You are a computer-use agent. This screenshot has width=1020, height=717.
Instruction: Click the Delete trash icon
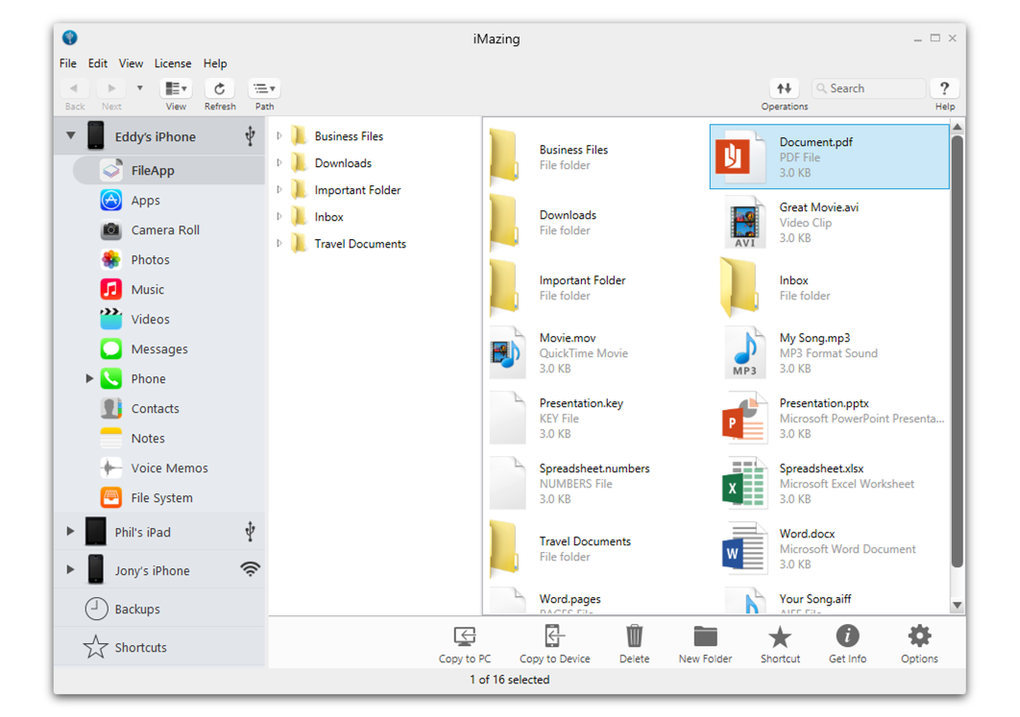(634, 636)
